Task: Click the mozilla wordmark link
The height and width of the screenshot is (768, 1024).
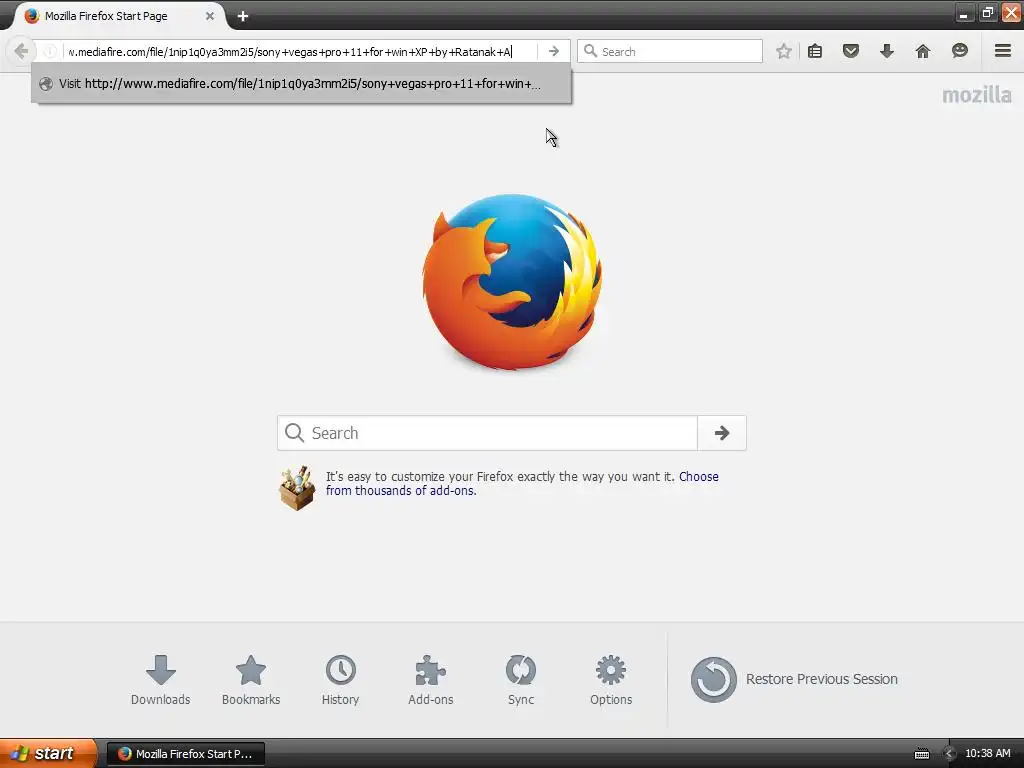Action: coord(976,95)
